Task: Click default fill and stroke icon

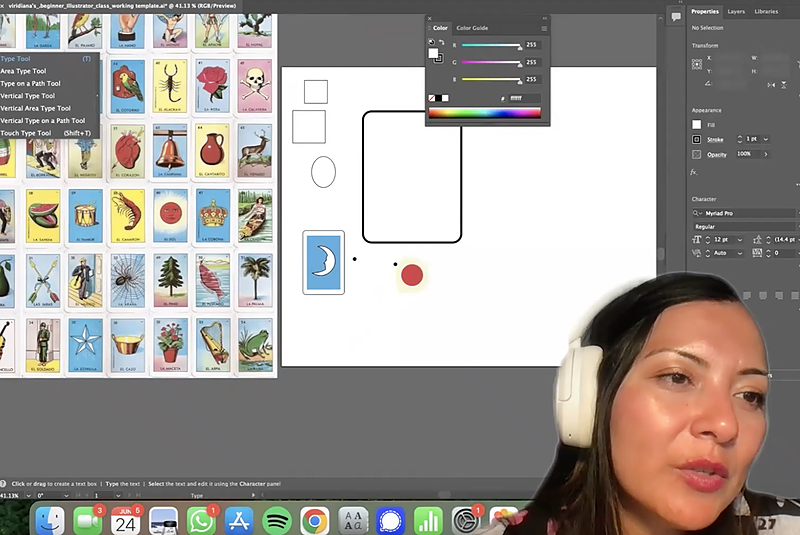Action: [x=431, y=42]
